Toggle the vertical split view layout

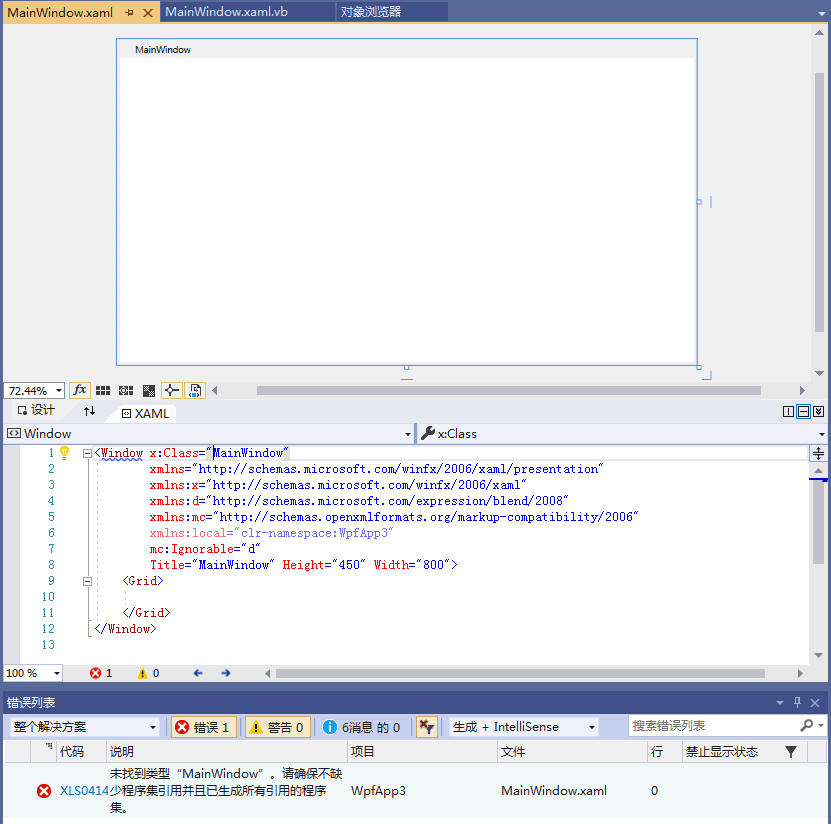[x=788, y=411]
